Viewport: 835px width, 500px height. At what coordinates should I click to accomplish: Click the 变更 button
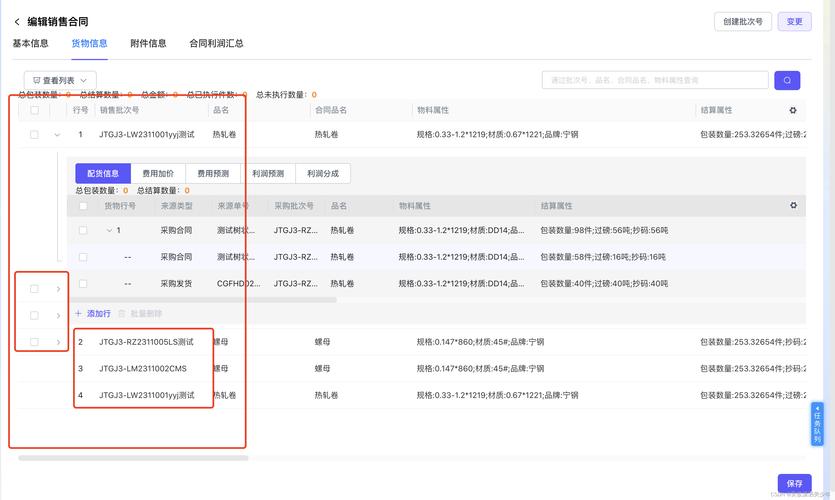pos(795,22)
